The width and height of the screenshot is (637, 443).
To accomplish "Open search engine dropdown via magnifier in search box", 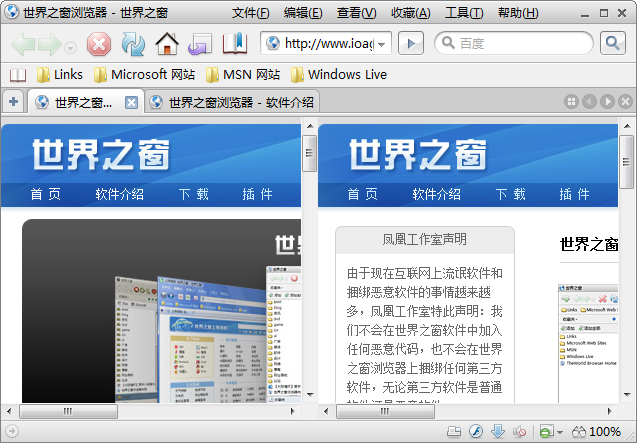I will [448, 43].
